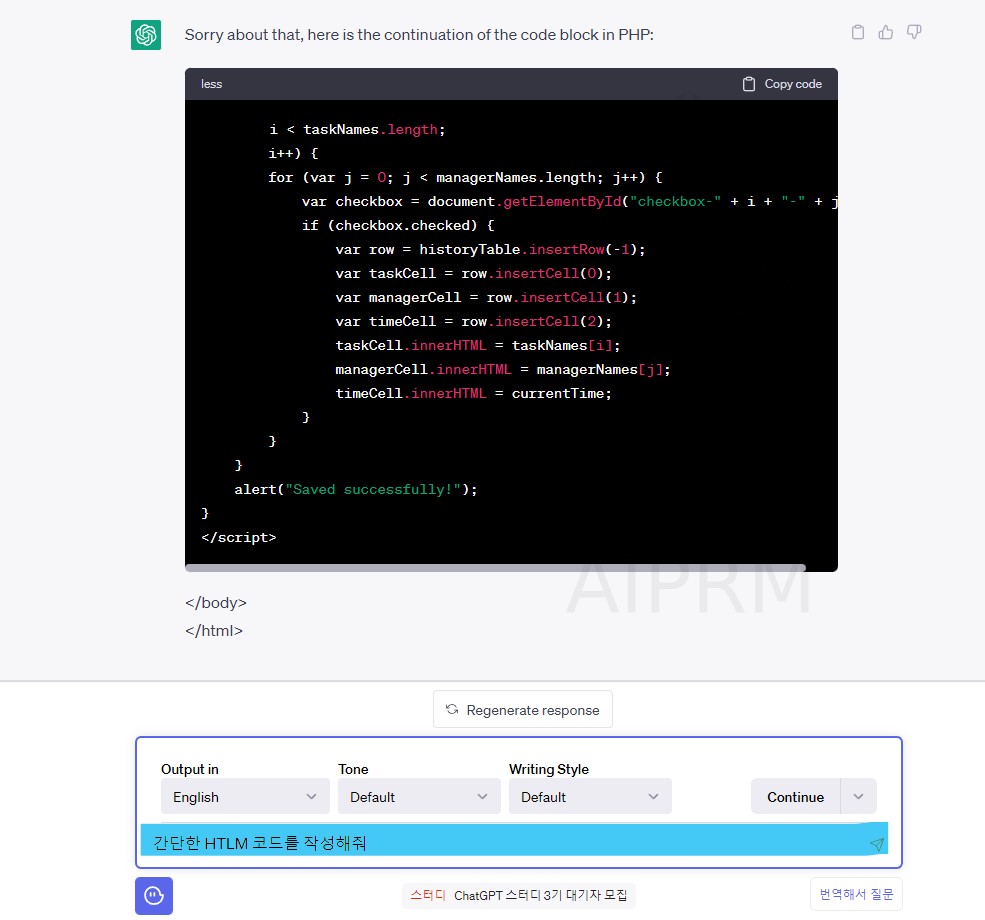Image resolution: width=985 pixels, height=920 pixels.
Task: Click the ChatGPT avatar logo
Action: pos(146,35)
